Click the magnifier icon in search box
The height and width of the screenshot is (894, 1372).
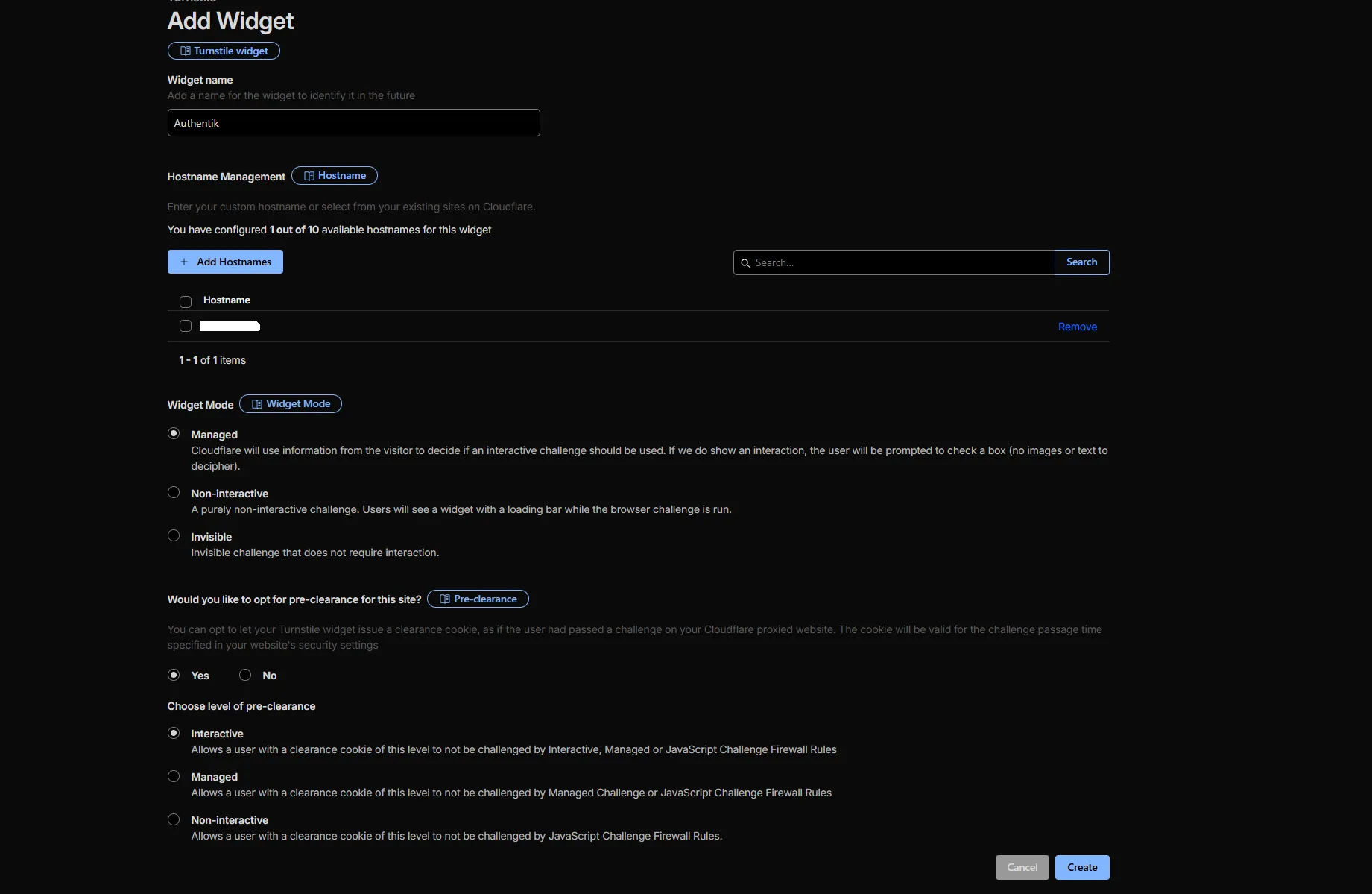coord(745,263)
